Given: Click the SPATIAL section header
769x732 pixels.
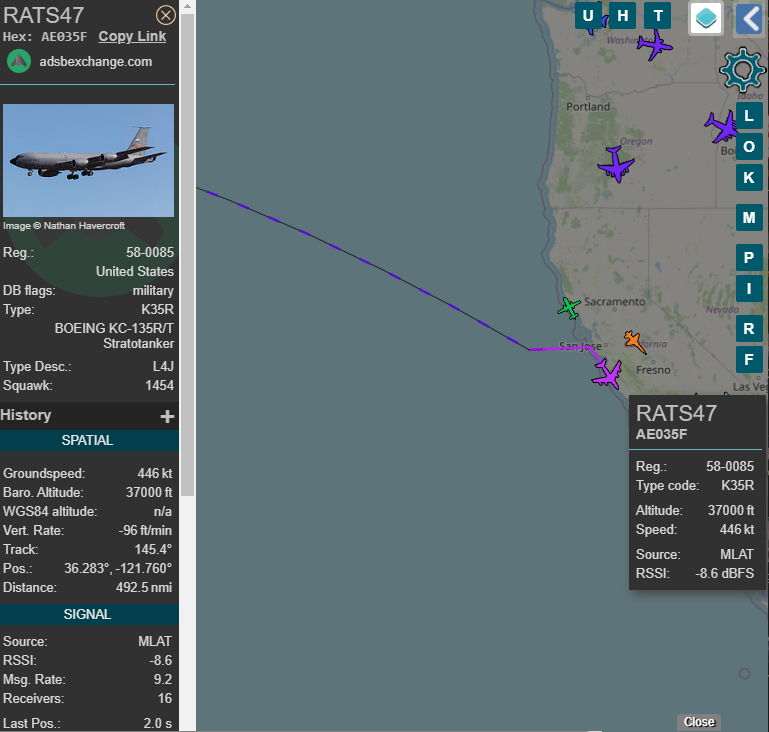Looking at the screenshot, I should 87,440.
